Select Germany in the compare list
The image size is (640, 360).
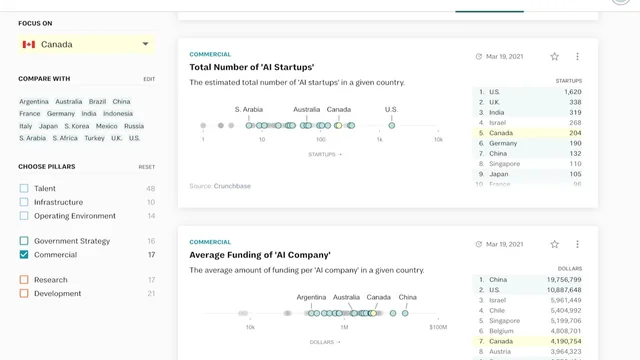(x=61, y=113)
